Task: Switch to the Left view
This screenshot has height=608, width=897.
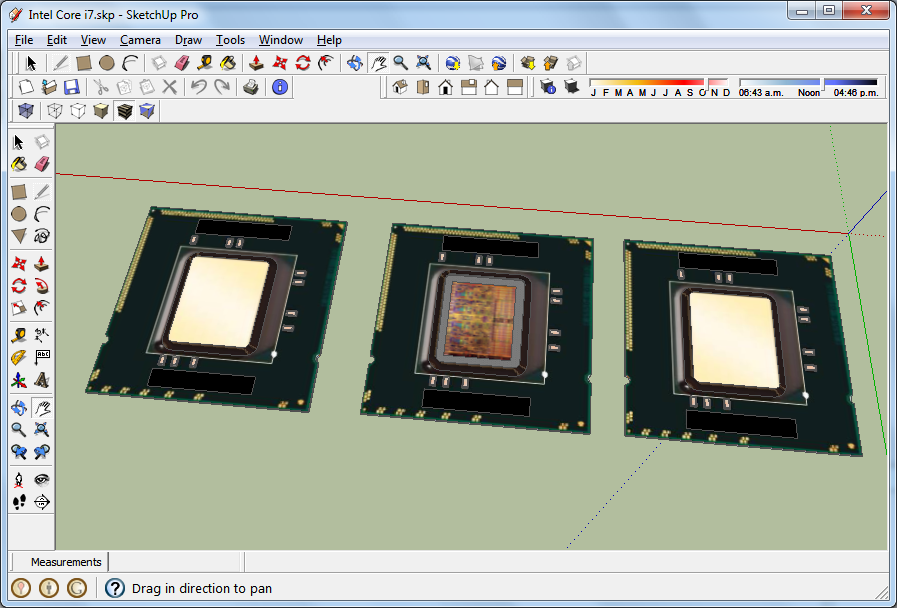Action: pos(515,87)
